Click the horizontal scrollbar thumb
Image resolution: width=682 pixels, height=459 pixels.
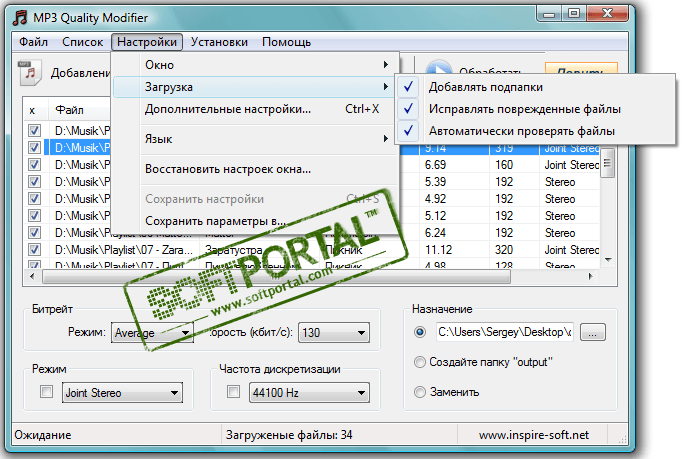tap(277, 276)
